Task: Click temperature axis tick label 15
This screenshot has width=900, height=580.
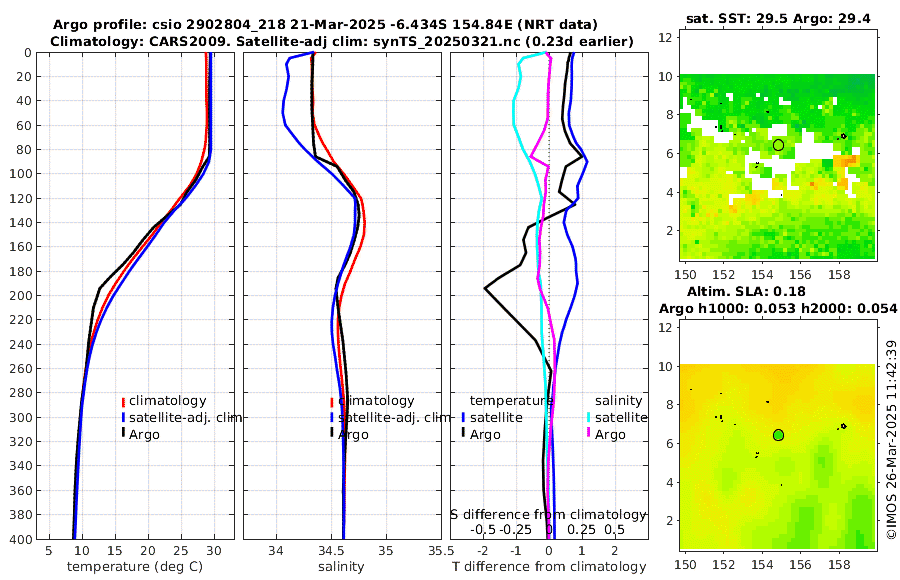Action: pyautogui.click(x=115, y=551)
